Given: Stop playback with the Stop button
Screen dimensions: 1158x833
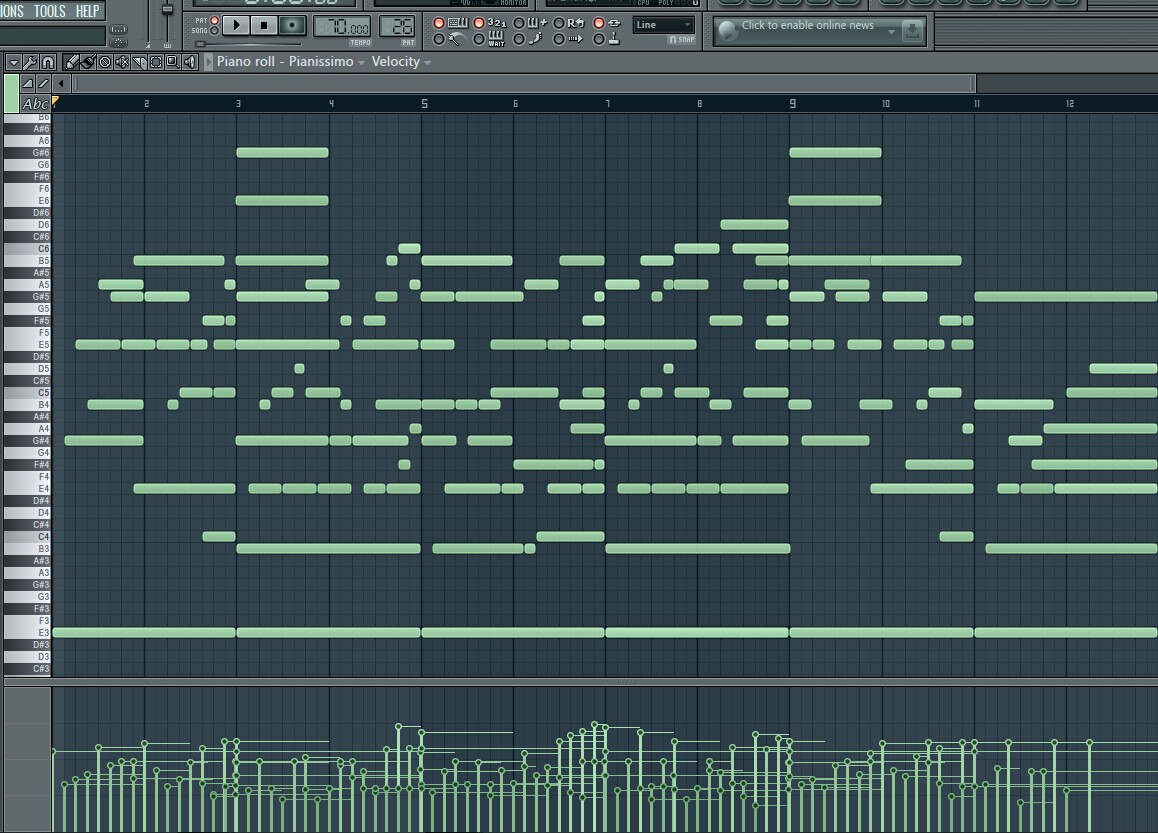Looking at the screenshot, I should 264,26.
